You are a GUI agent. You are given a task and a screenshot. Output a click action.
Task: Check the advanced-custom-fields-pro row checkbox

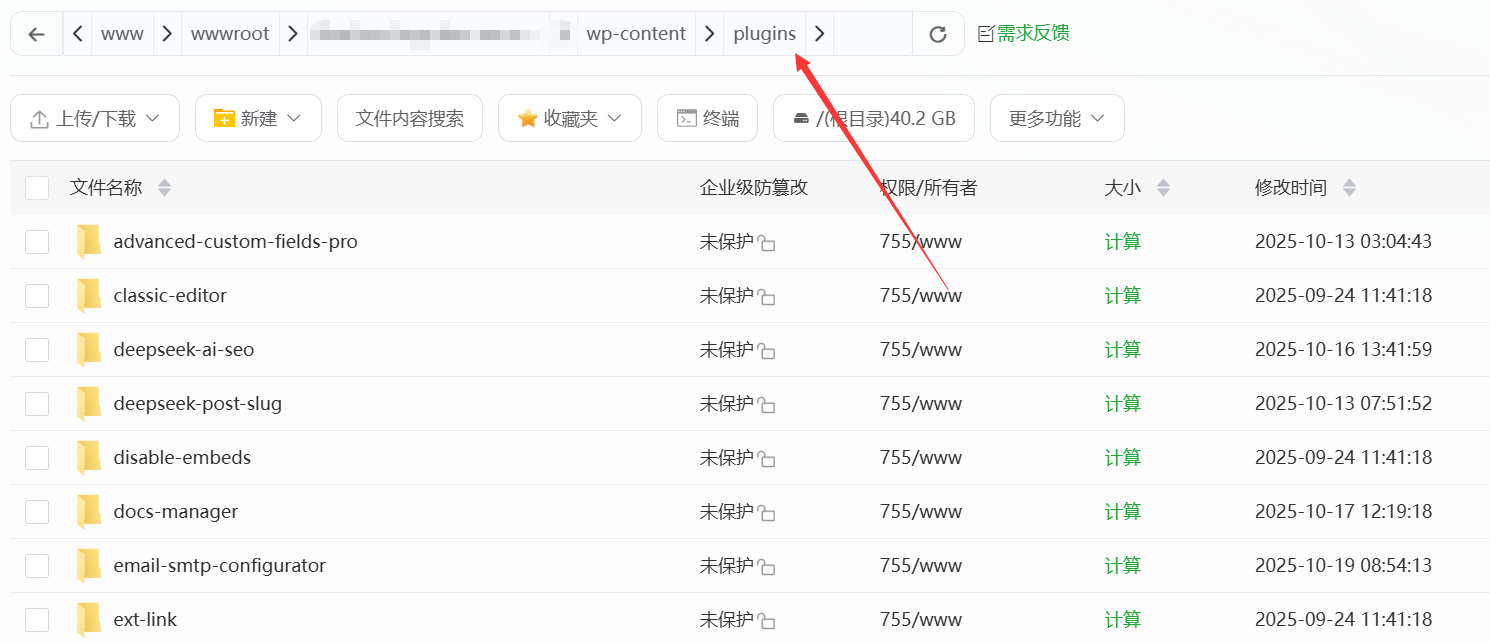coord(37,241)
